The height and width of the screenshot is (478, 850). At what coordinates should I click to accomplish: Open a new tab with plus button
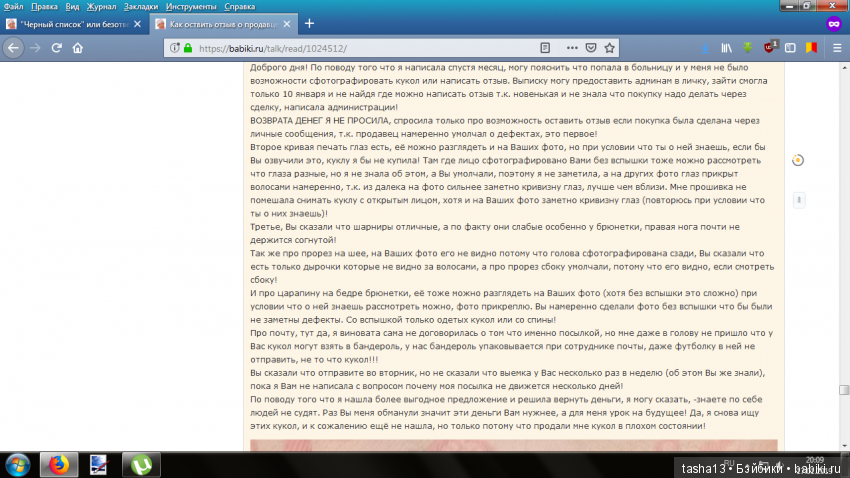309,23
